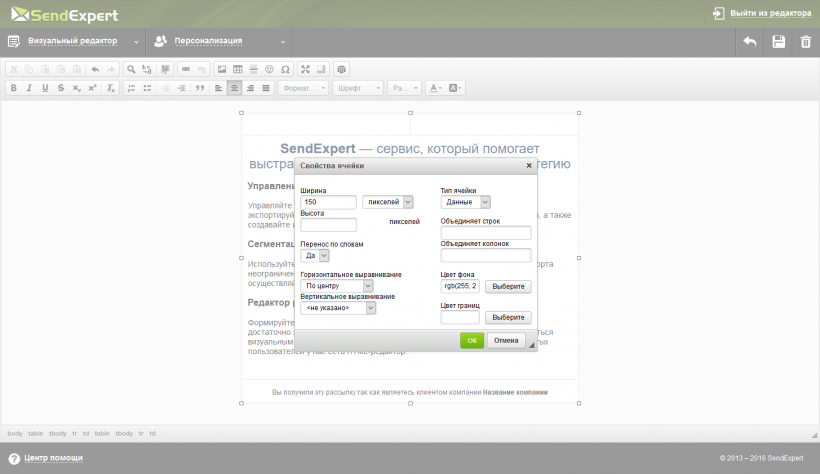Select 'tbody' first entry in element path
The height and width of the screenshot is (474, 820).
[x=58, y=433]
